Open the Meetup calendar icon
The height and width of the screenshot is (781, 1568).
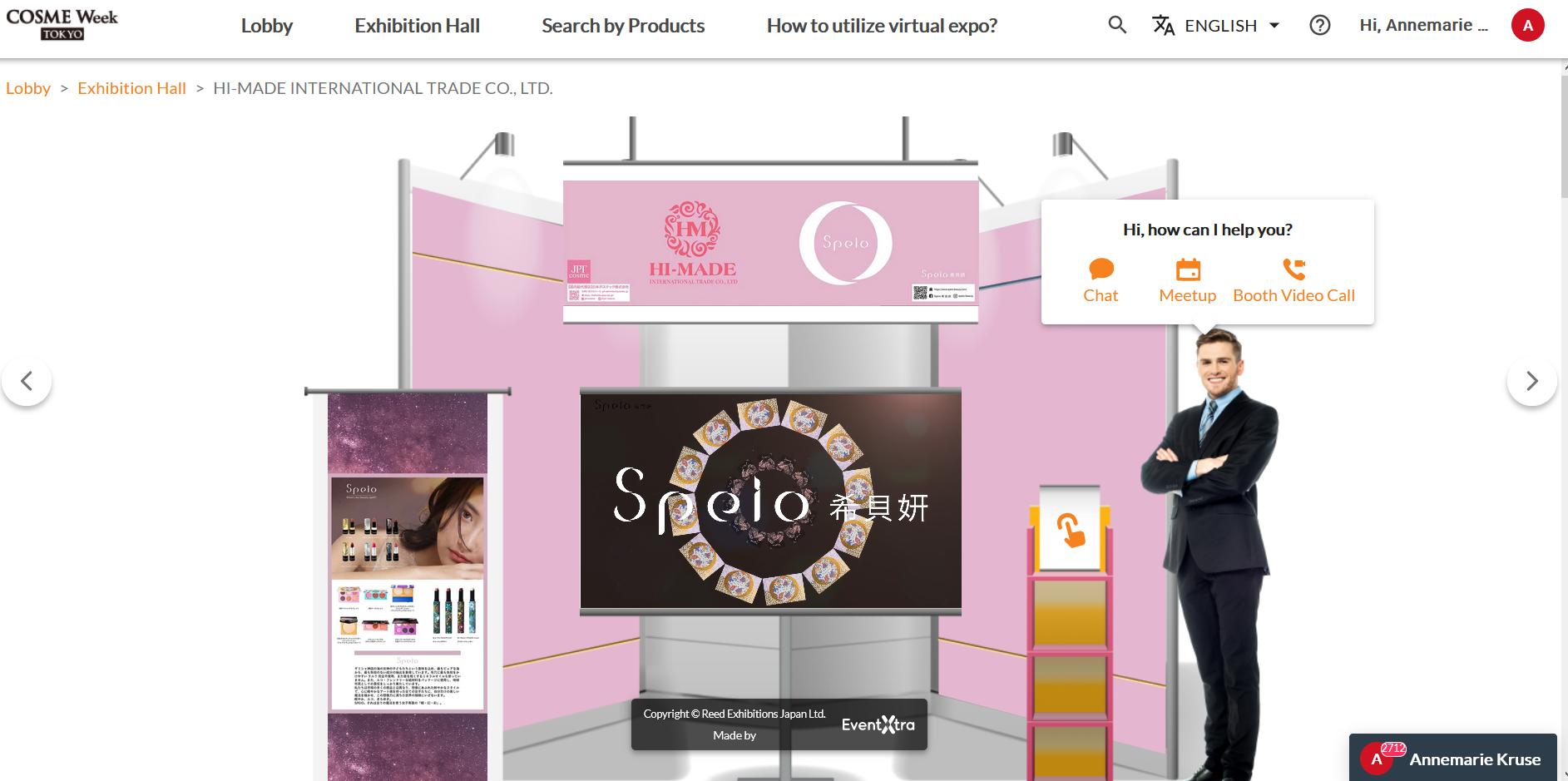(1187, 269)
